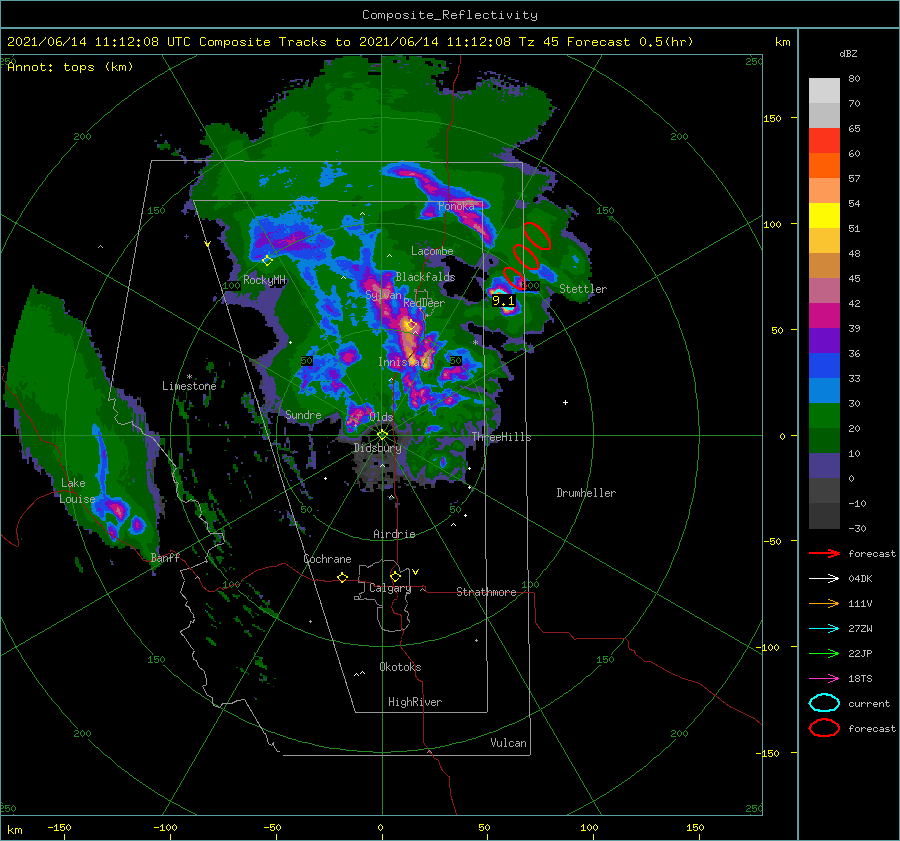The height and width of the screenshot is (841, 900).
Task: Select the Lake Louise label
Action: coord(77,491)
